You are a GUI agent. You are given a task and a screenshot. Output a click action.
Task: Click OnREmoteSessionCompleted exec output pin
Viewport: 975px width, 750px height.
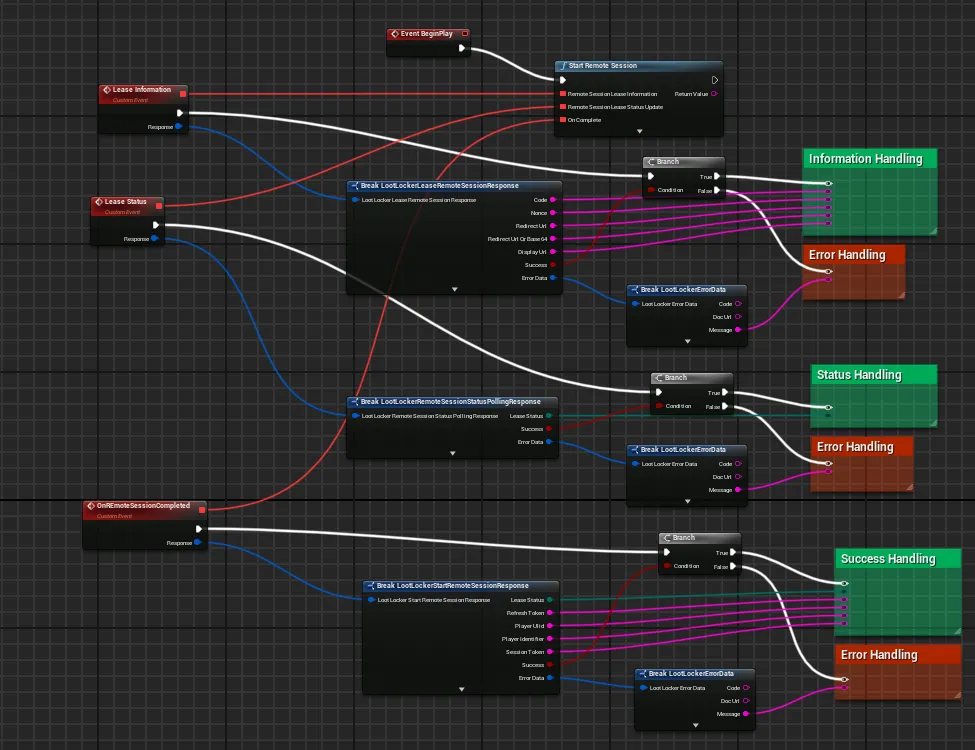[x=198, y=529]
